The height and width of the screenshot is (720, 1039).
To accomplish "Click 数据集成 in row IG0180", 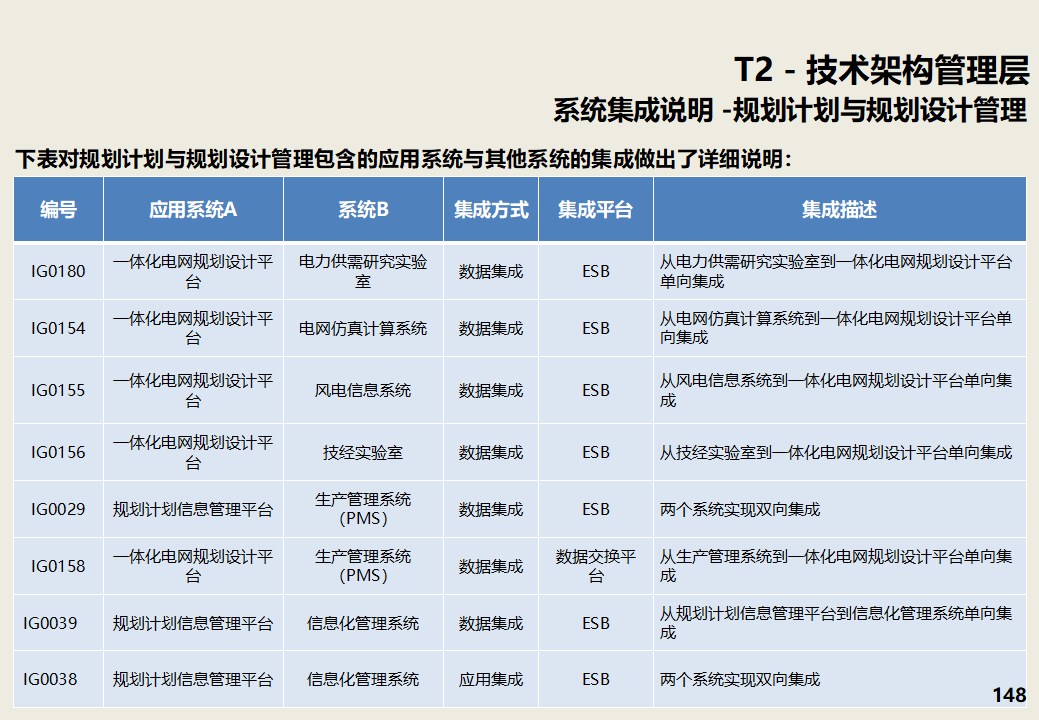I will (x=491, y=271).
